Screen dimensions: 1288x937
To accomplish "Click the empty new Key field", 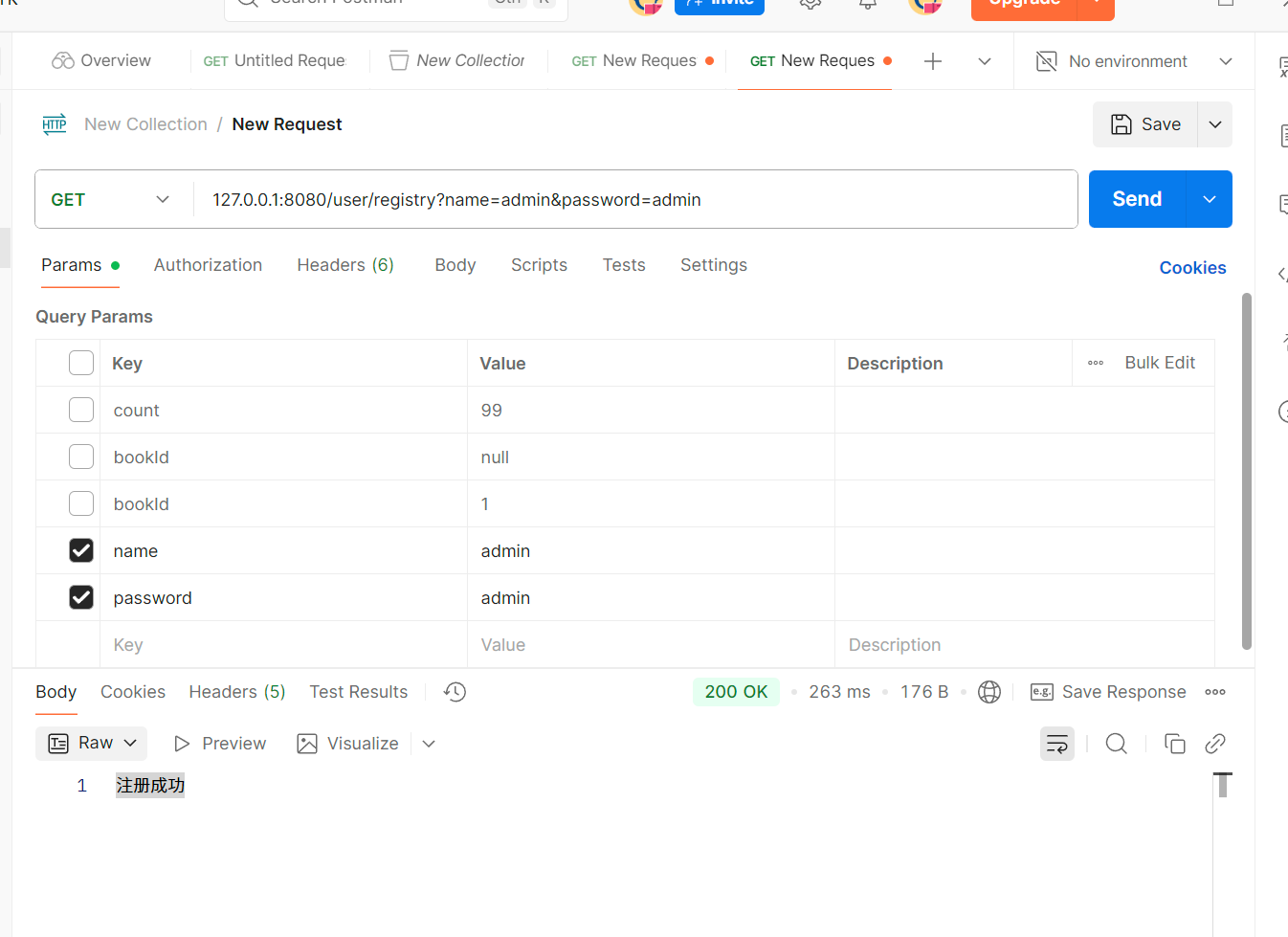I will [283, 644].
